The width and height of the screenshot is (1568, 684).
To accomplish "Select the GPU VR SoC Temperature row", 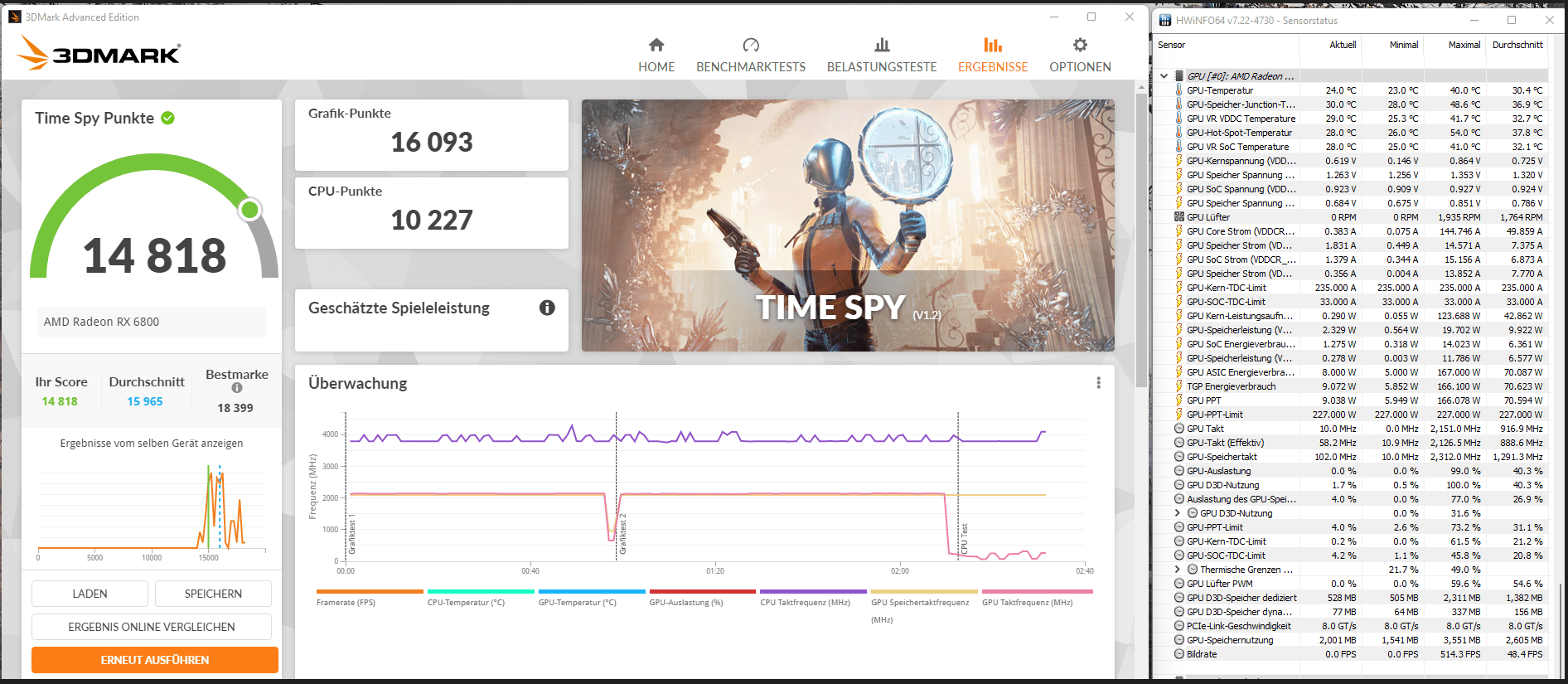I will 1351,147.
